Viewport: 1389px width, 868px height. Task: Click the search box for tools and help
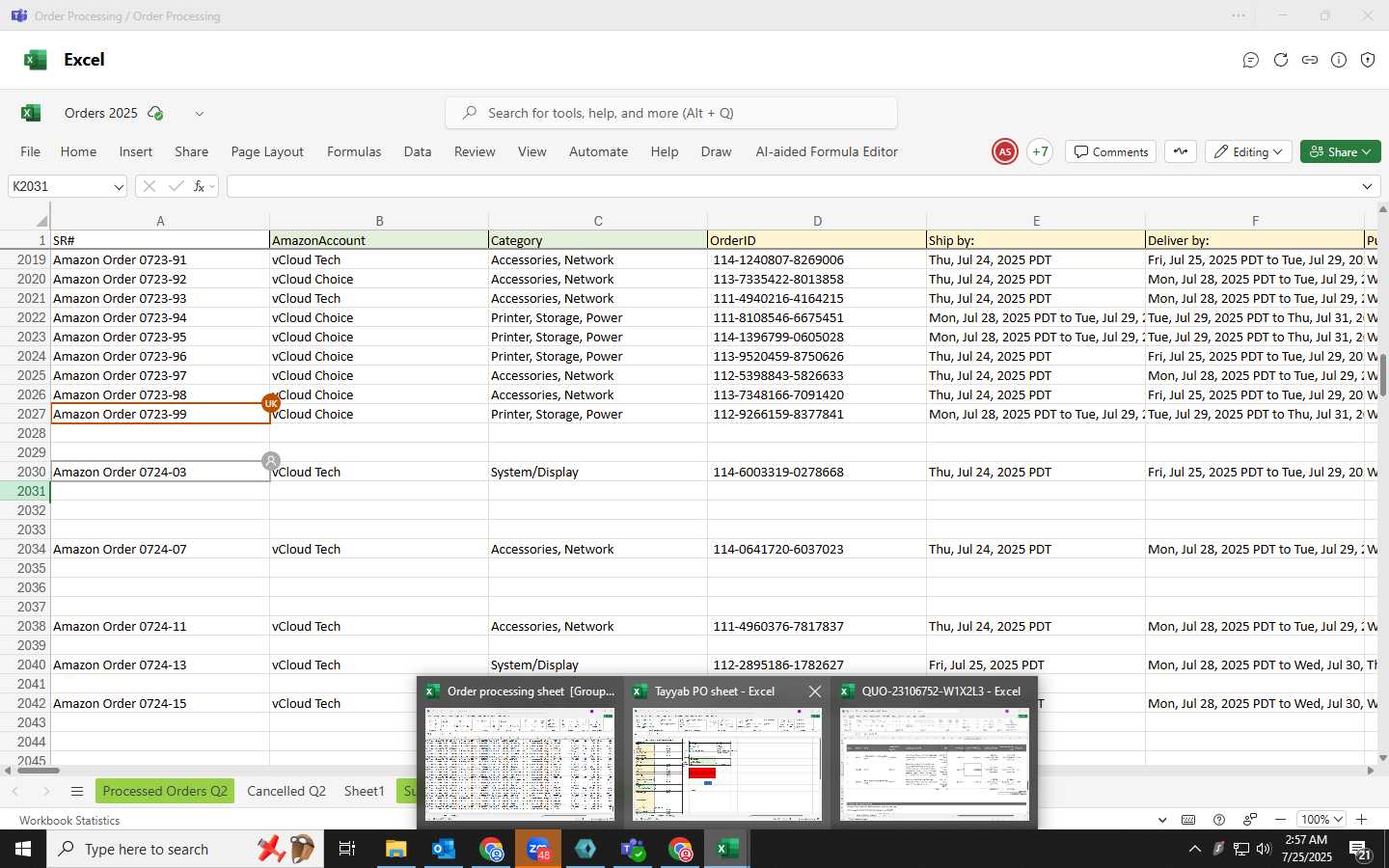(x=671, y=113)
